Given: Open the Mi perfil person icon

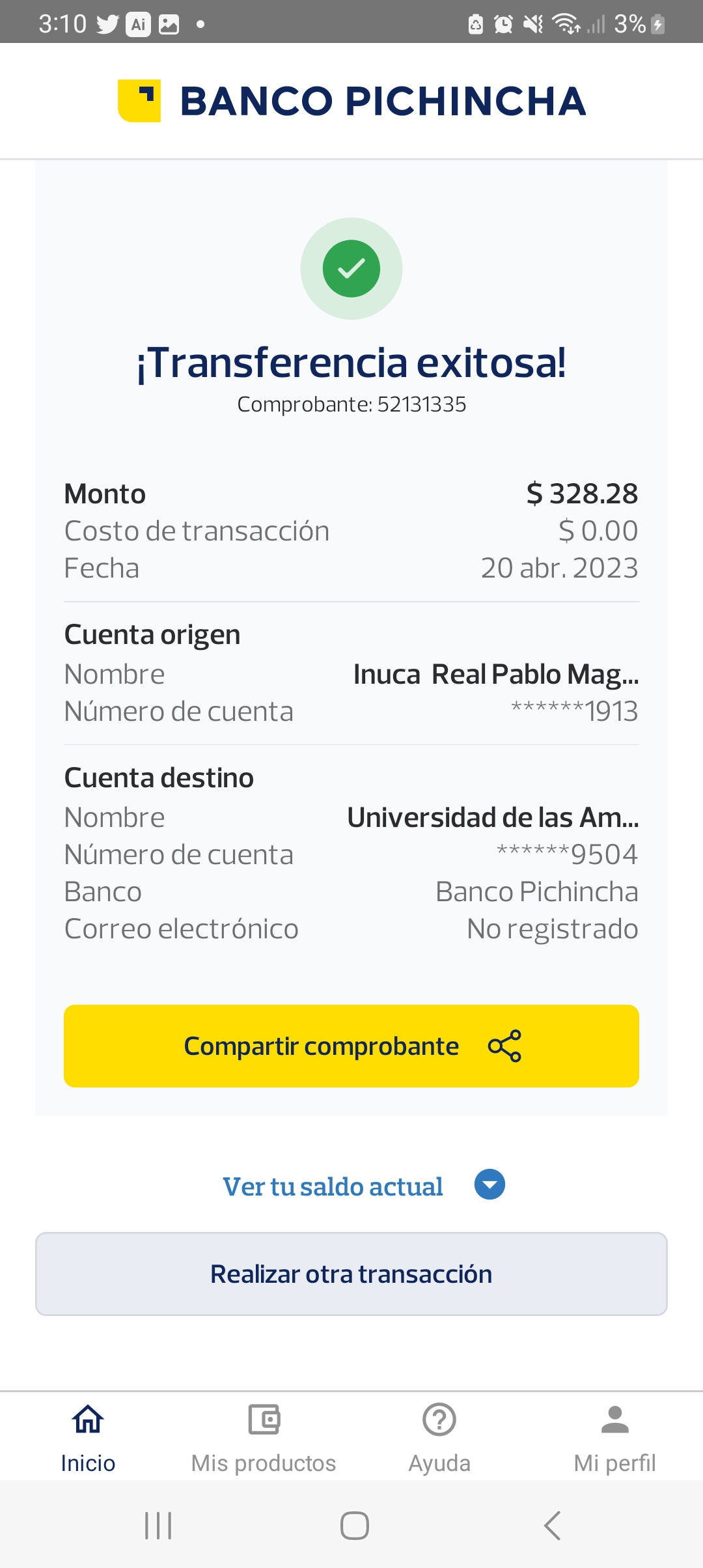Looking at the screenshot, I should 614,1420.
